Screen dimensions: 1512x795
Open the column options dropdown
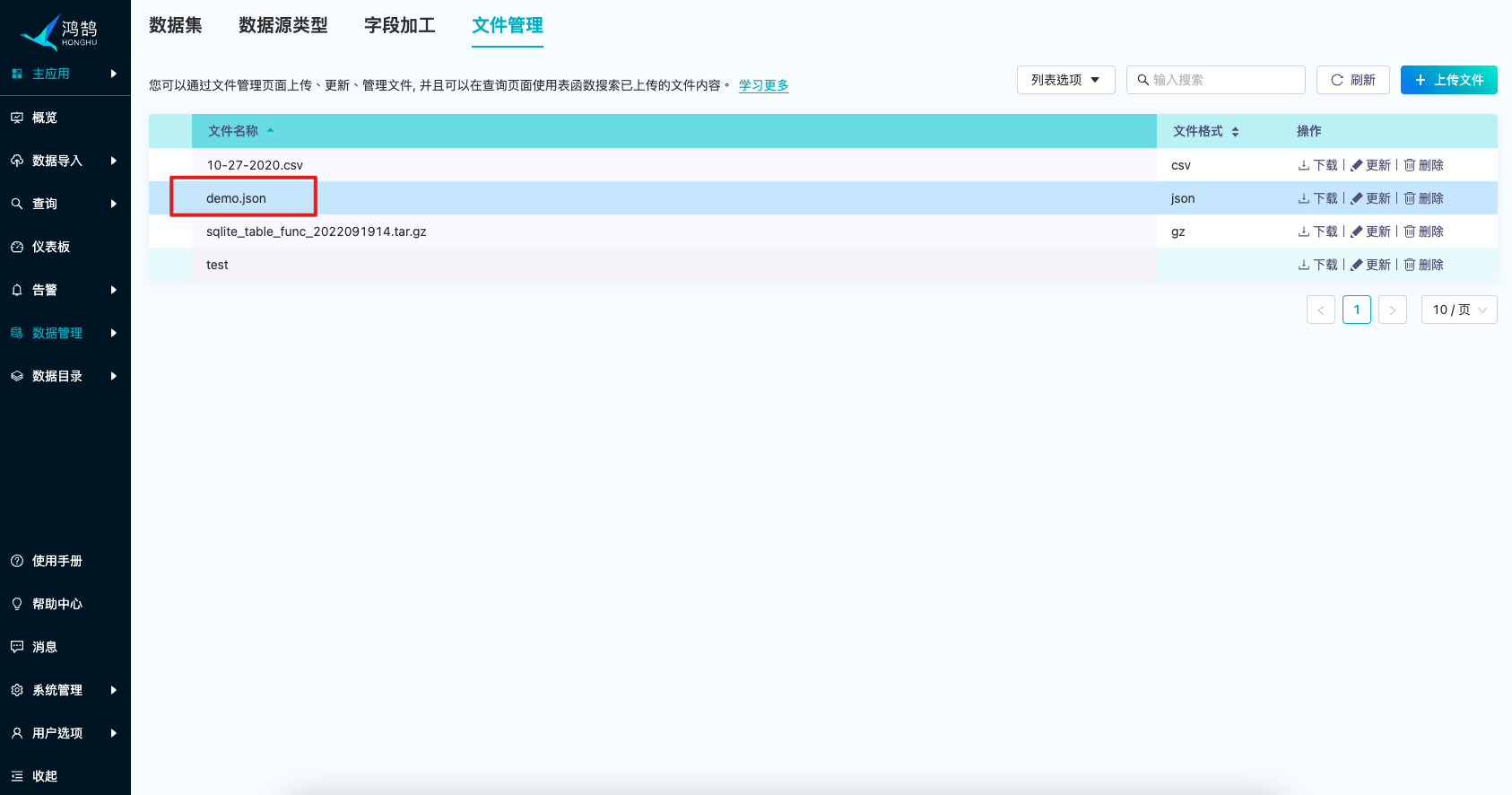pyautogui.click(x=1066, y=80)
